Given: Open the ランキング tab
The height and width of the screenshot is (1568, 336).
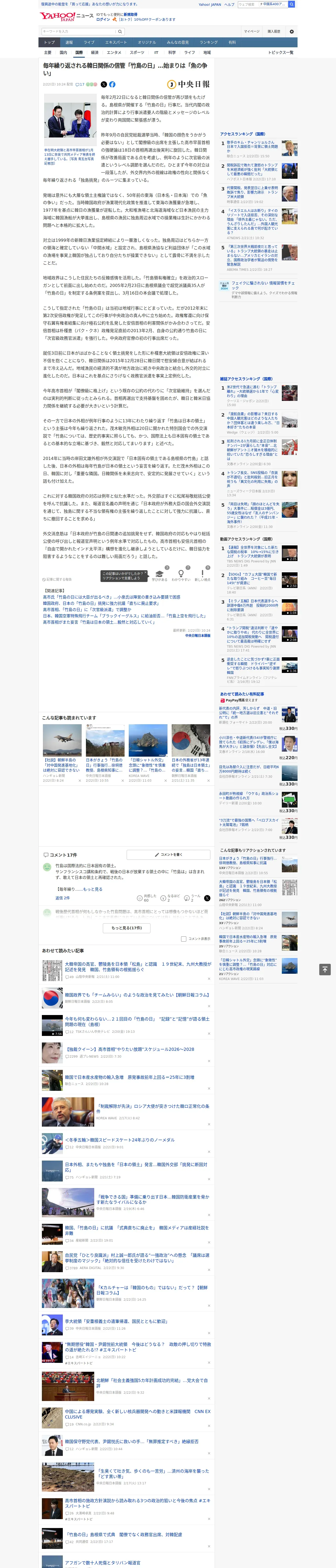Looking at the screenshot, I should click(x=209, y=43).
